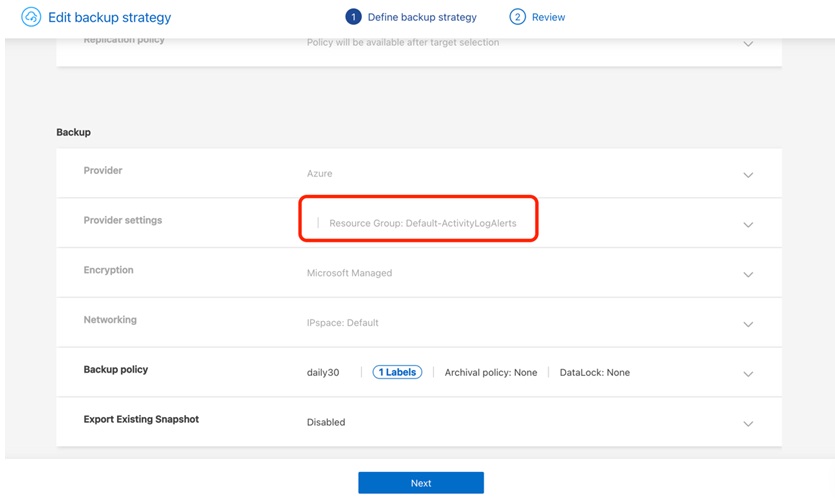Expand the Export Existing Snapshot chevron

(x=748, y=424)
